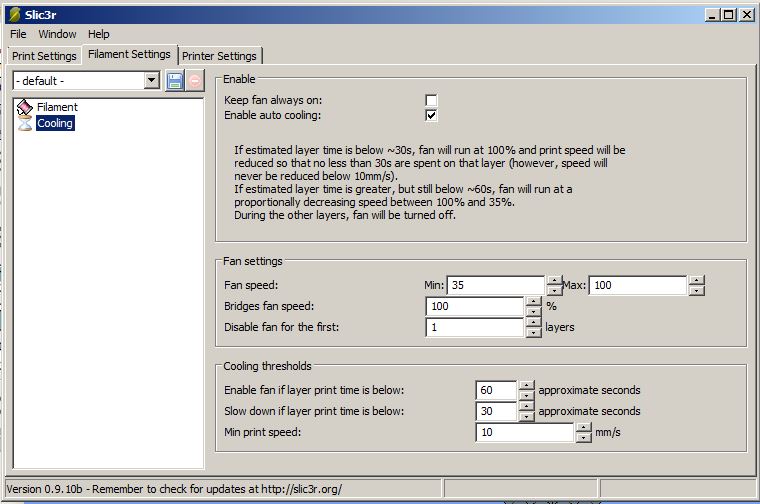Increase Max fan speed with up arrow
Viewport: 760px width, 504px height.
pyautogui.click(x=697, y=280)
